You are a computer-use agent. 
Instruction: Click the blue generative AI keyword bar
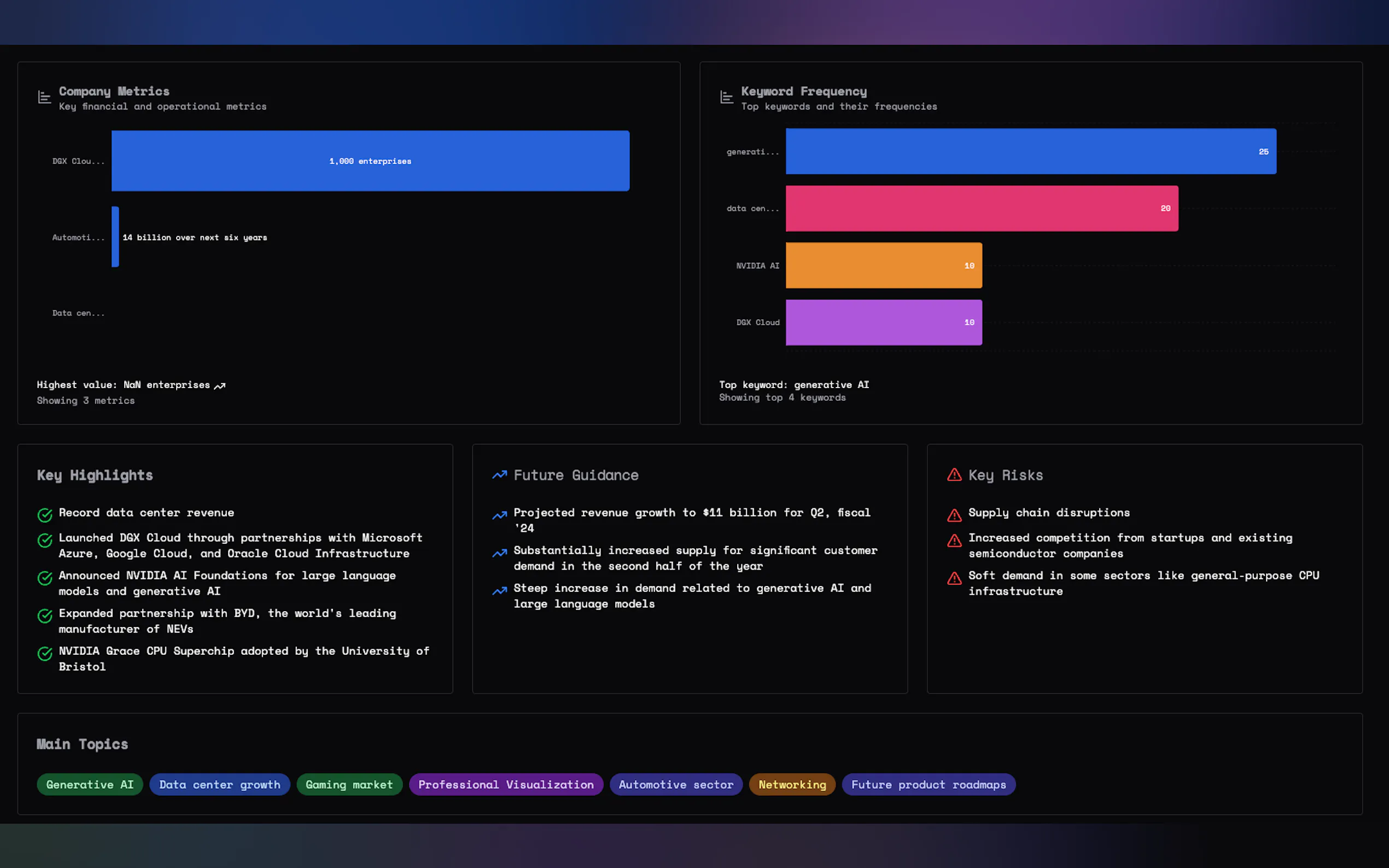[x=1030, y=151]
